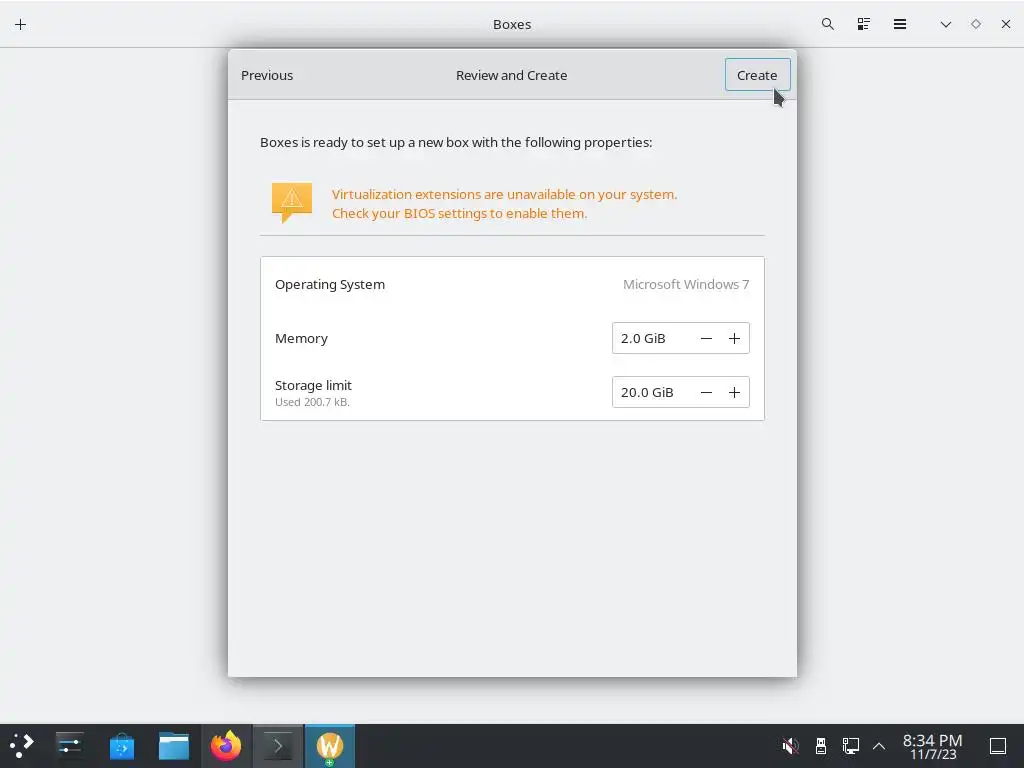
Task: Minimize the Boxes window
Action: 946,24
